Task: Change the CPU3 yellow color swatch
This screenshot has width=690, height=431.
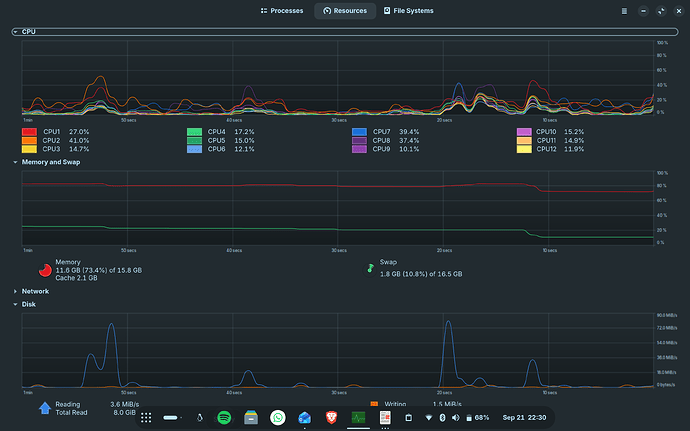Action: [29, 149]
